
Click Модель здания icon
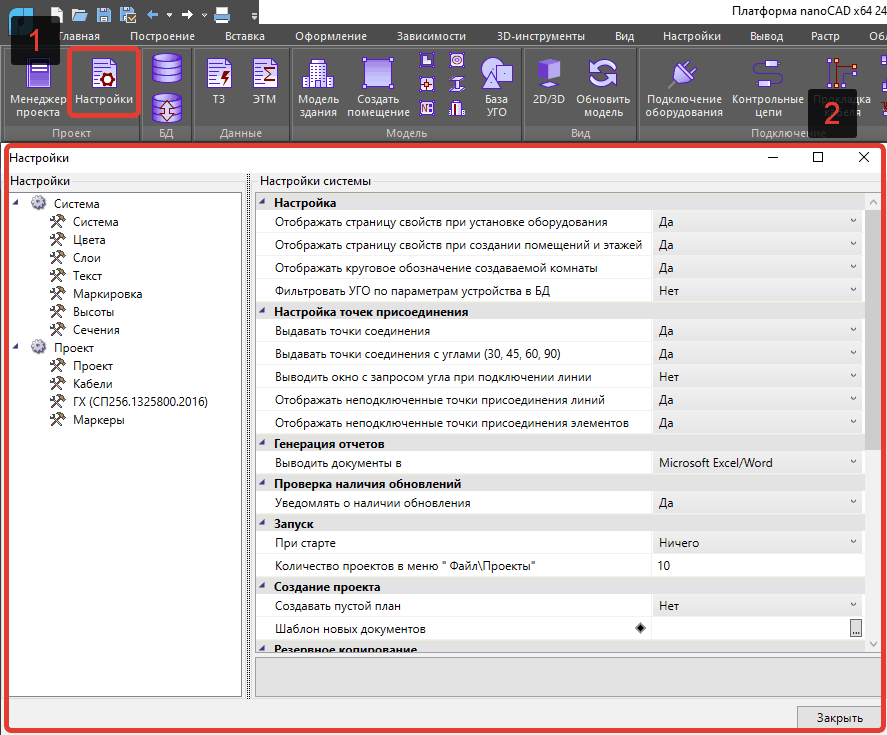(318, 86)
